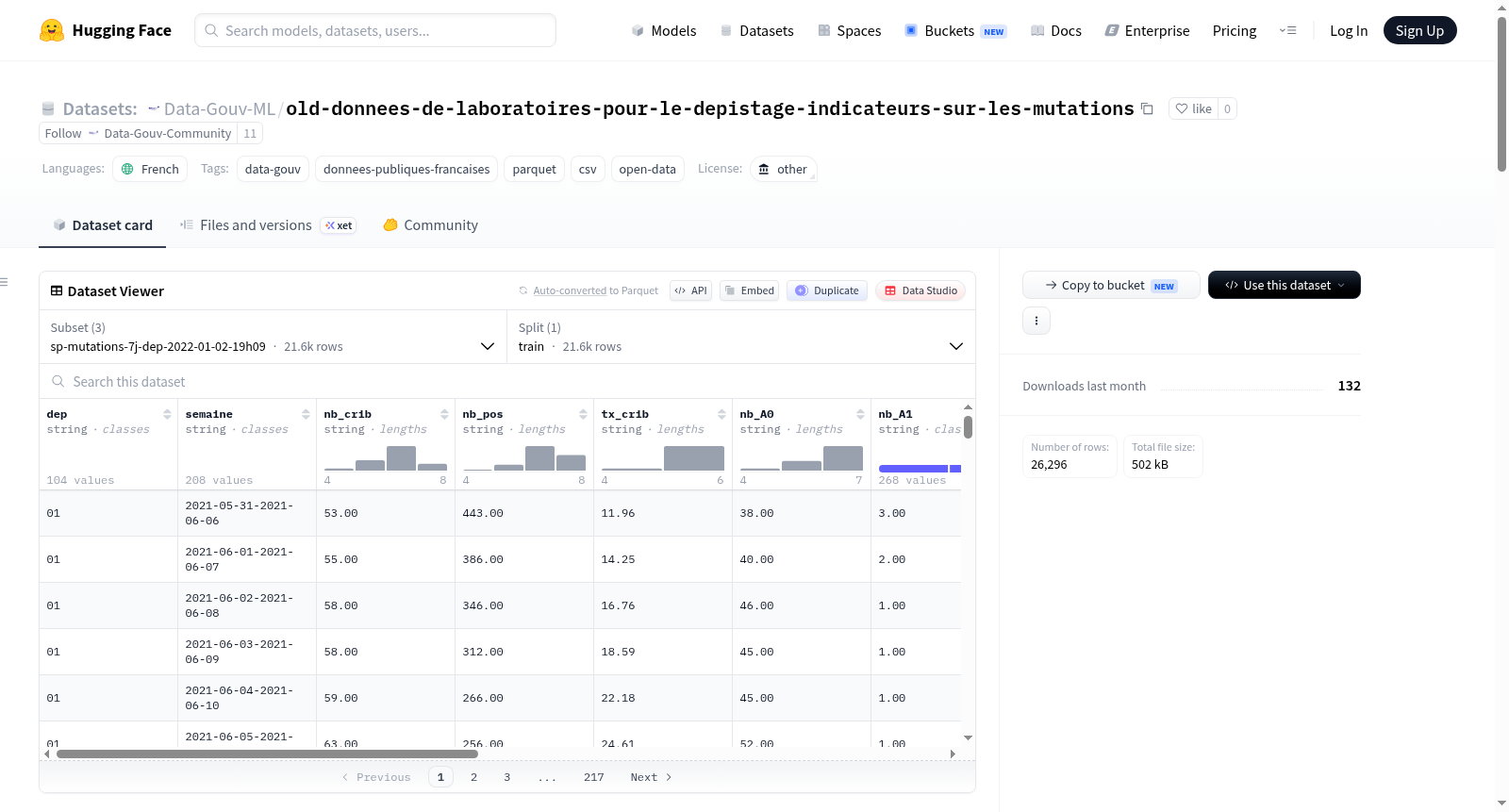Copy dataset name with the copy icon
The width and height of the screenshot is (1509, 812).
point(1147,108)
